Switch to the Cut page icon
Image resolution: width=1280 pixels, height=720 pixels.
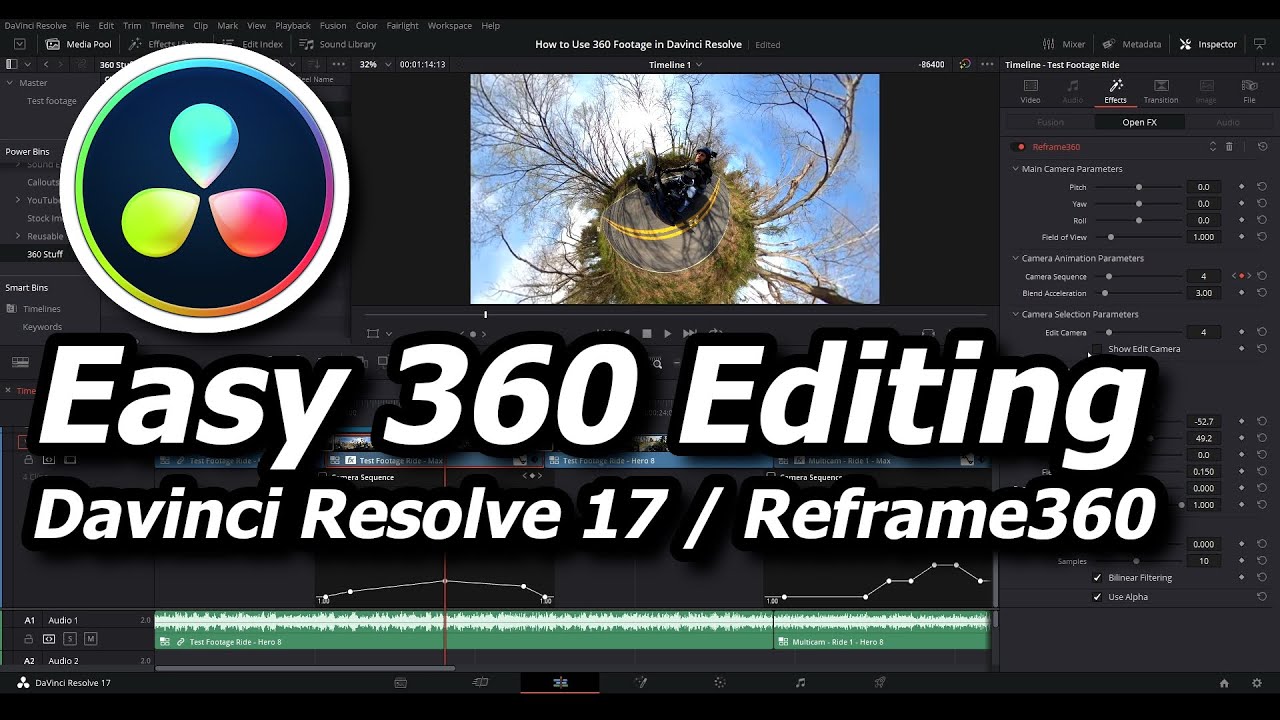pos(480,683)
